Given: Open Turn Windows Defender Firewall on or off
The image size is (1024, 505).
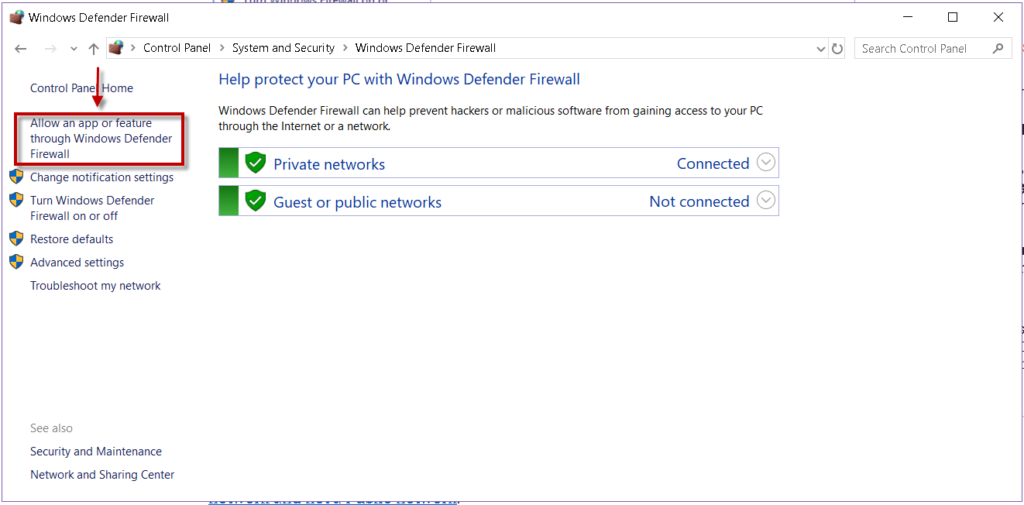Looking at the screenshot, I should click(92, 208).
